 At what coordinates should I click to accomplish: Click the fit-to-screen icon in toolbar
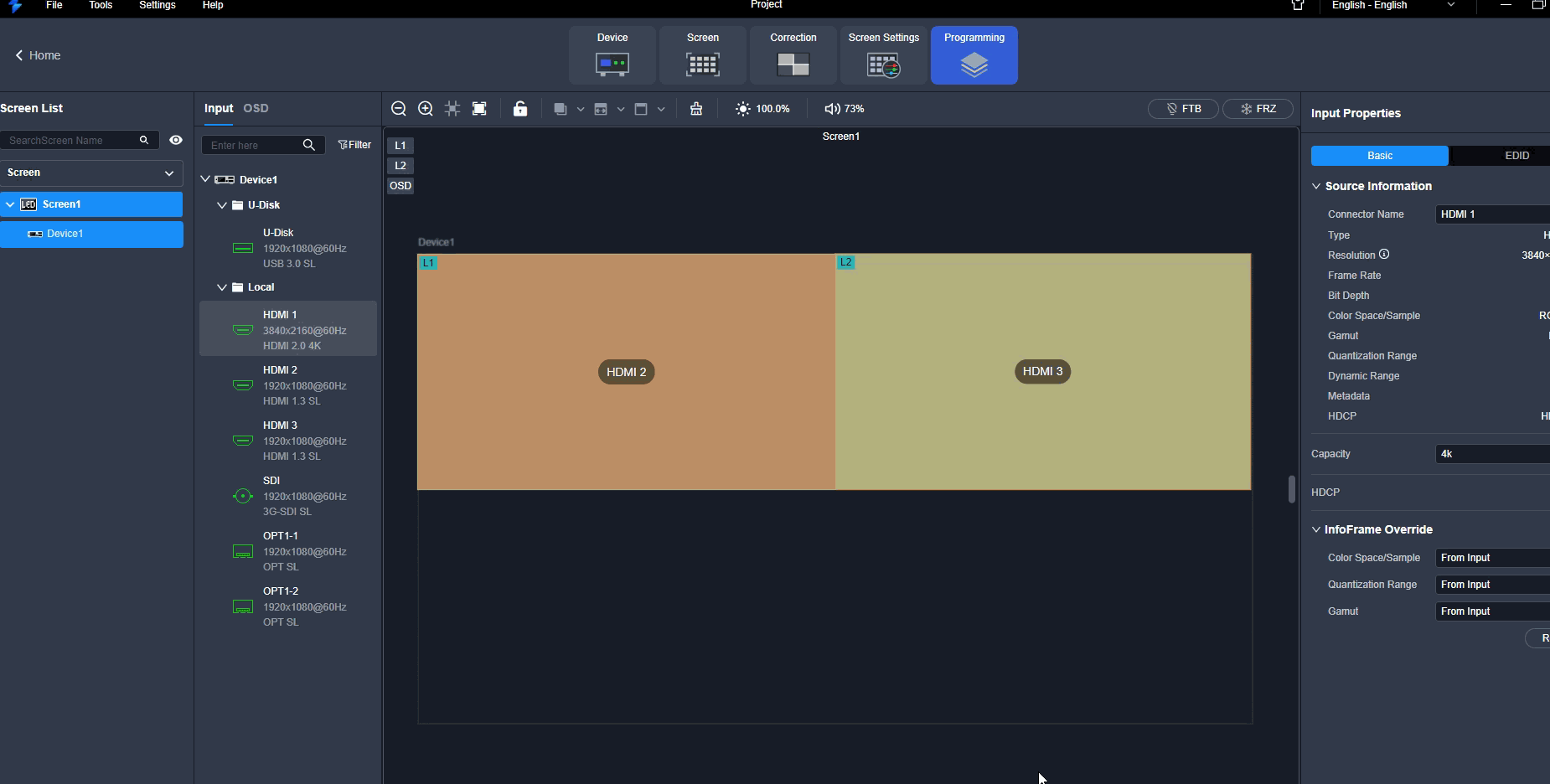coord(479,109)
